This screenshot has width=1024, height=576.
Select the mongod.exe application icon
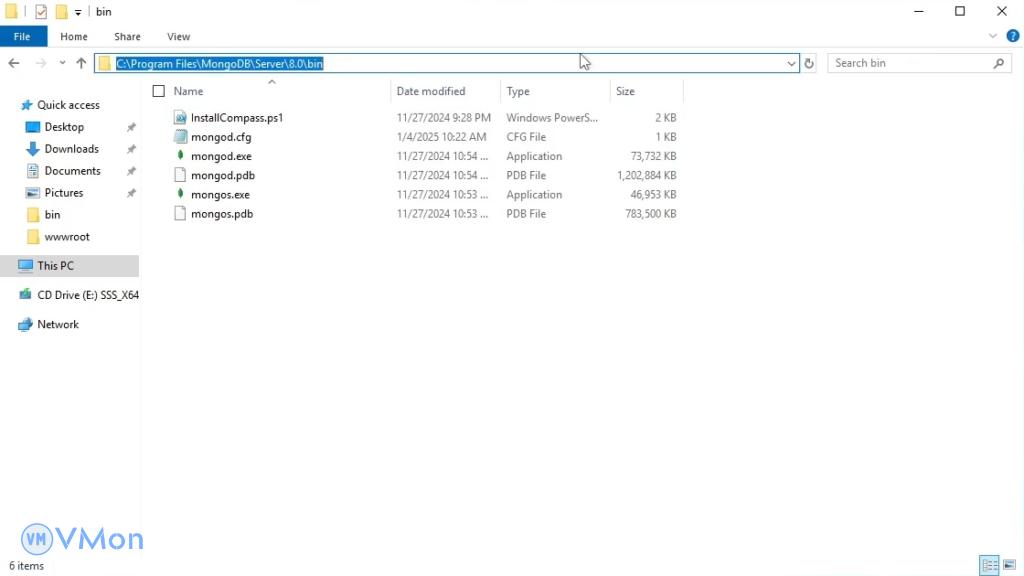(x=181, y=156)
